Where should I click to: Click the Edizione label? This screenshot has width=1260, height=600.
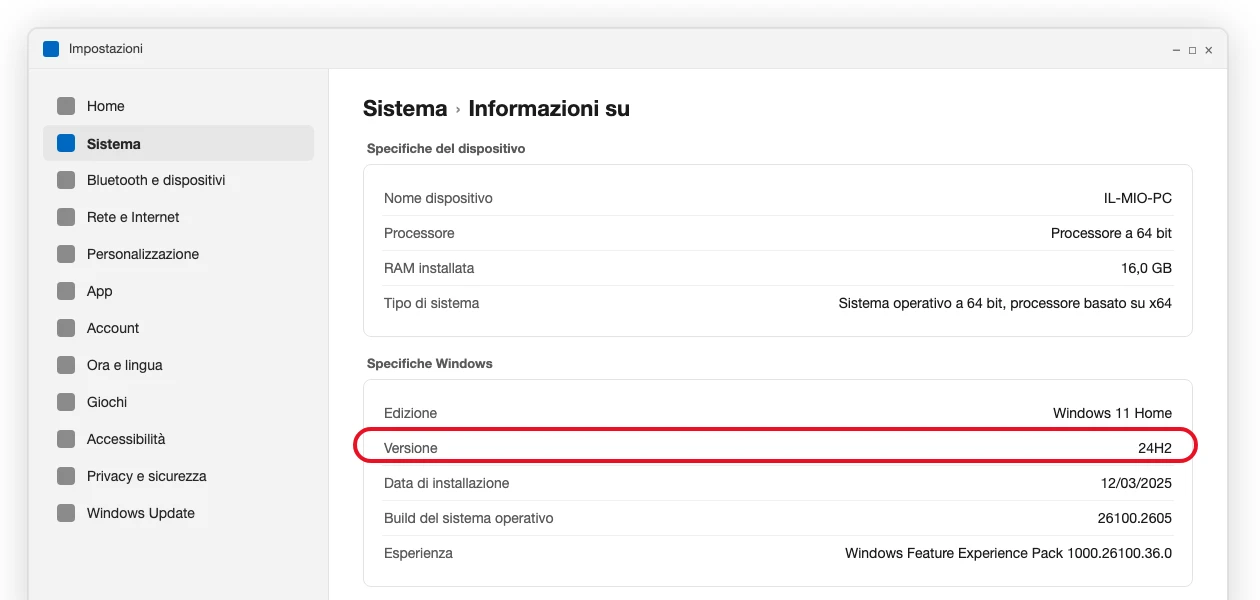click(410, 413)
